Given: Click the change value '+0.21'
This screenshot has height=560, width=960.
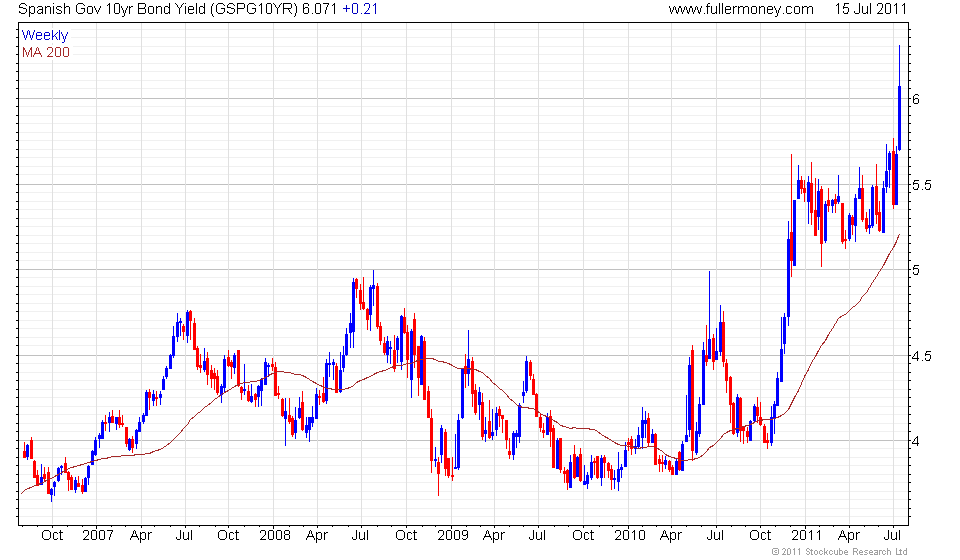Looking at the screenshot, I should point(360,9).
